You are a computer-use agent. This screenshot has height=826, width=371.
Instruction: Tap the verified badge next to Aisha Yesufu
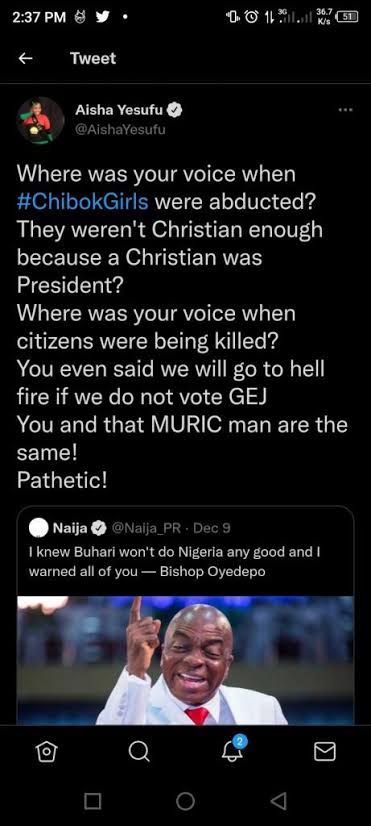175,110
